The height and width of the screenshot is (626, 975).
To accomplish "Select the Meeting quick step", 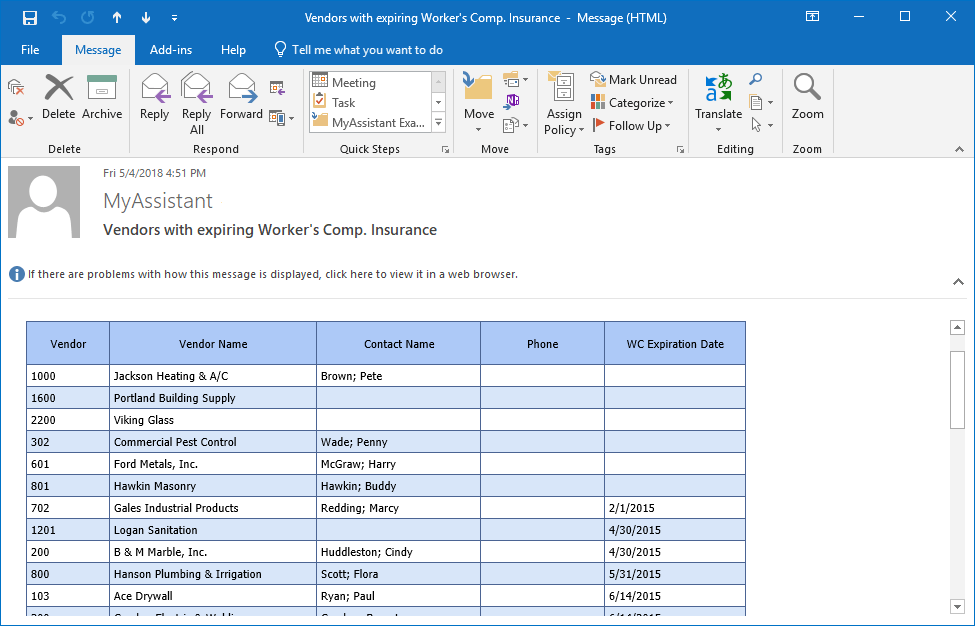I will pos(370,82).
